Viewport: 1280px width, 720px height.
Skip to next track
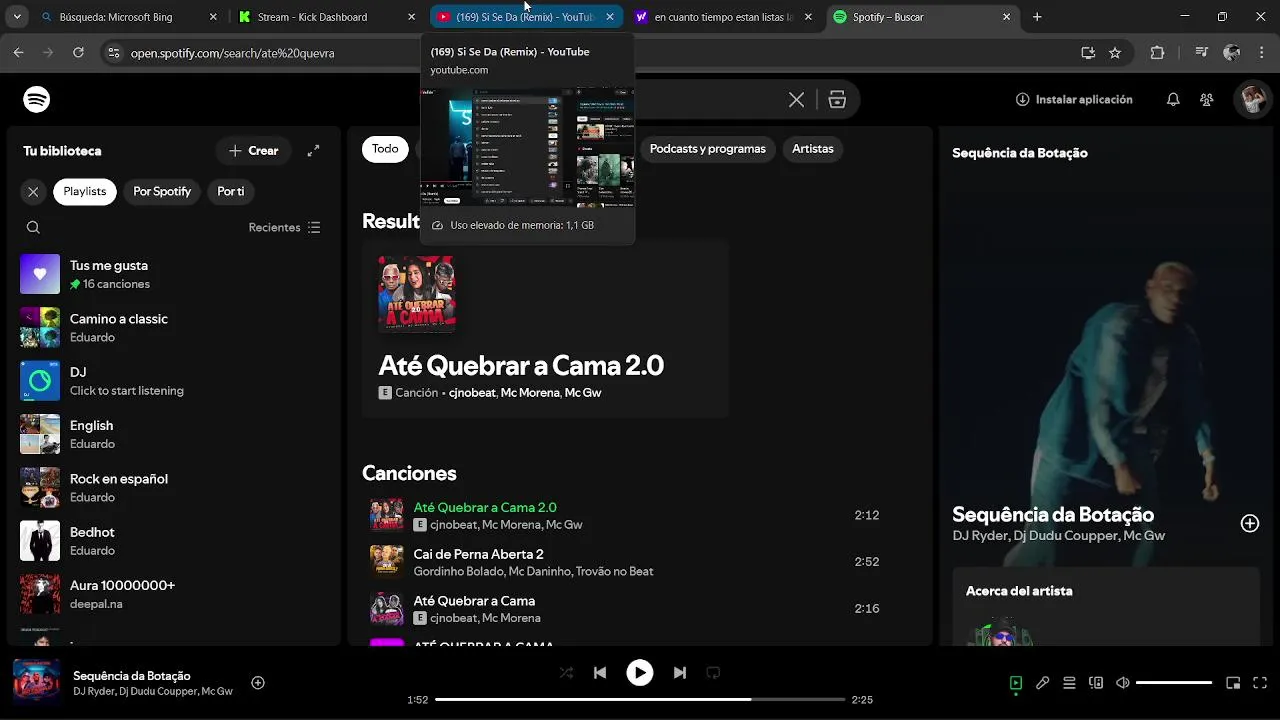679,673
